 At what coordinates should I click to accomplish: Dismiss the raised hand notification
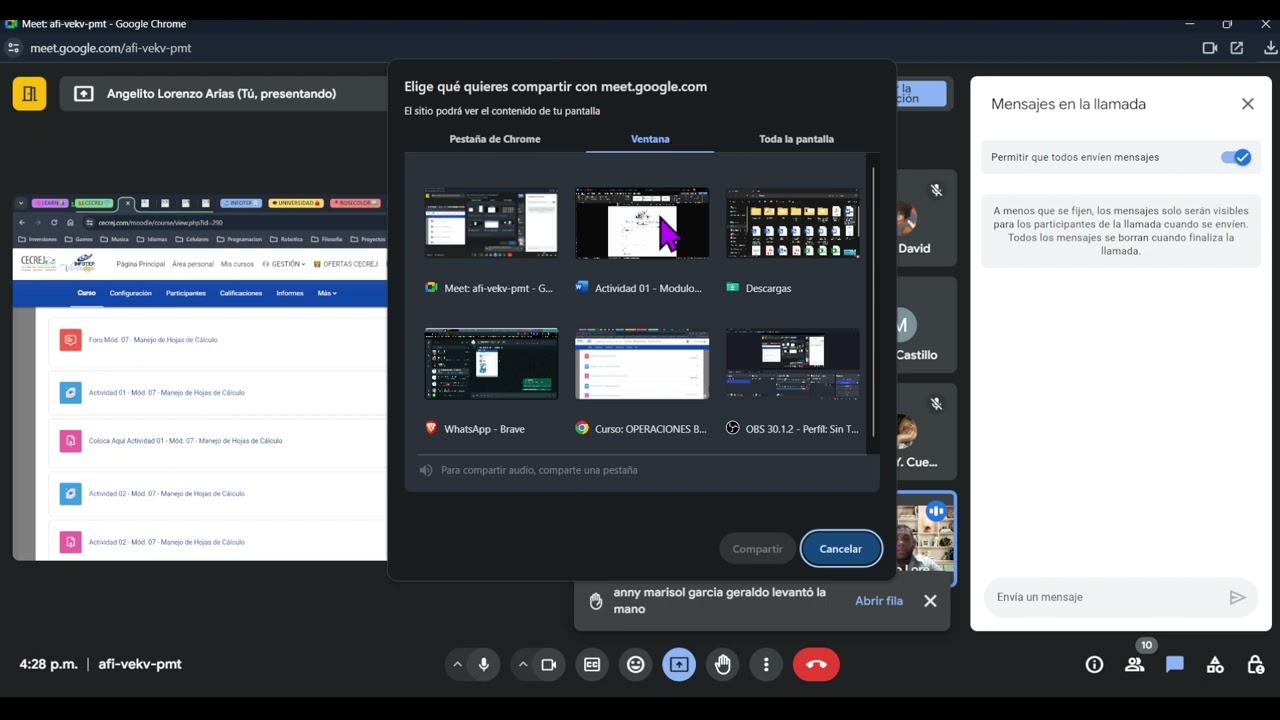[x=930, y=601]
